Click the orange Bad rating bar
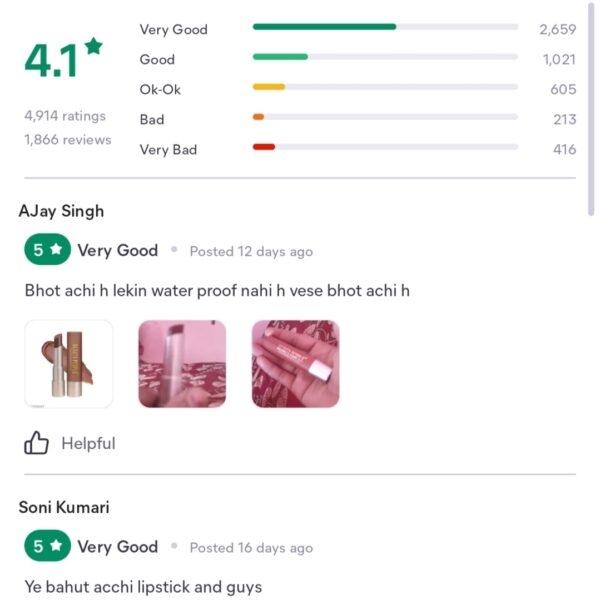Image resolution: width=600 pixels, height=600 pixels. point(385,117)
